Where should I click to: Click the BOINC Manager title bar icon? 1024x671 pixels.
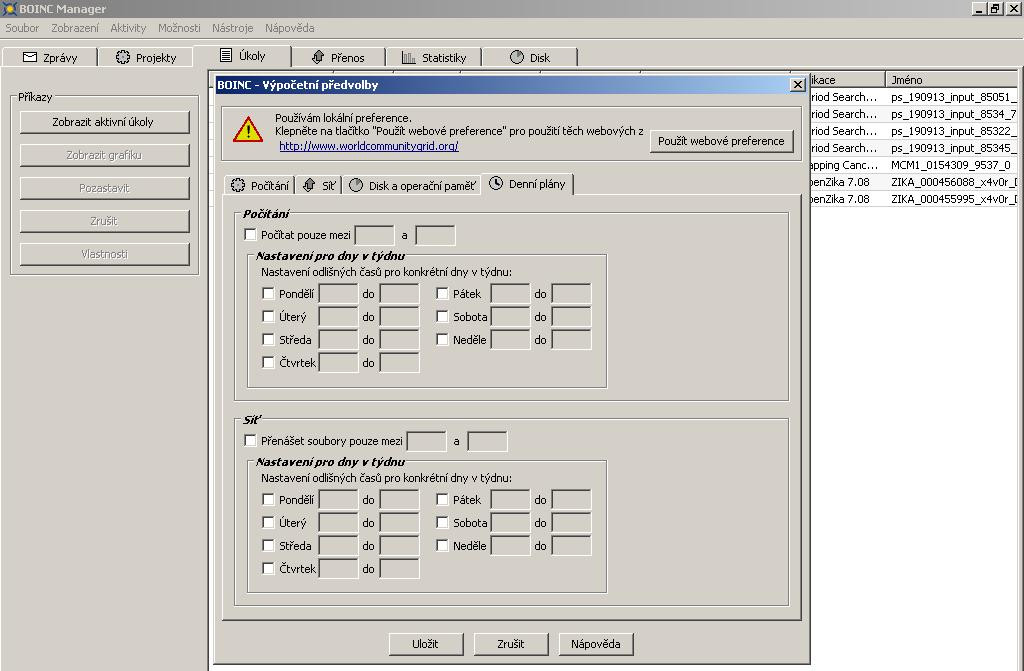(x=8, y=8)
